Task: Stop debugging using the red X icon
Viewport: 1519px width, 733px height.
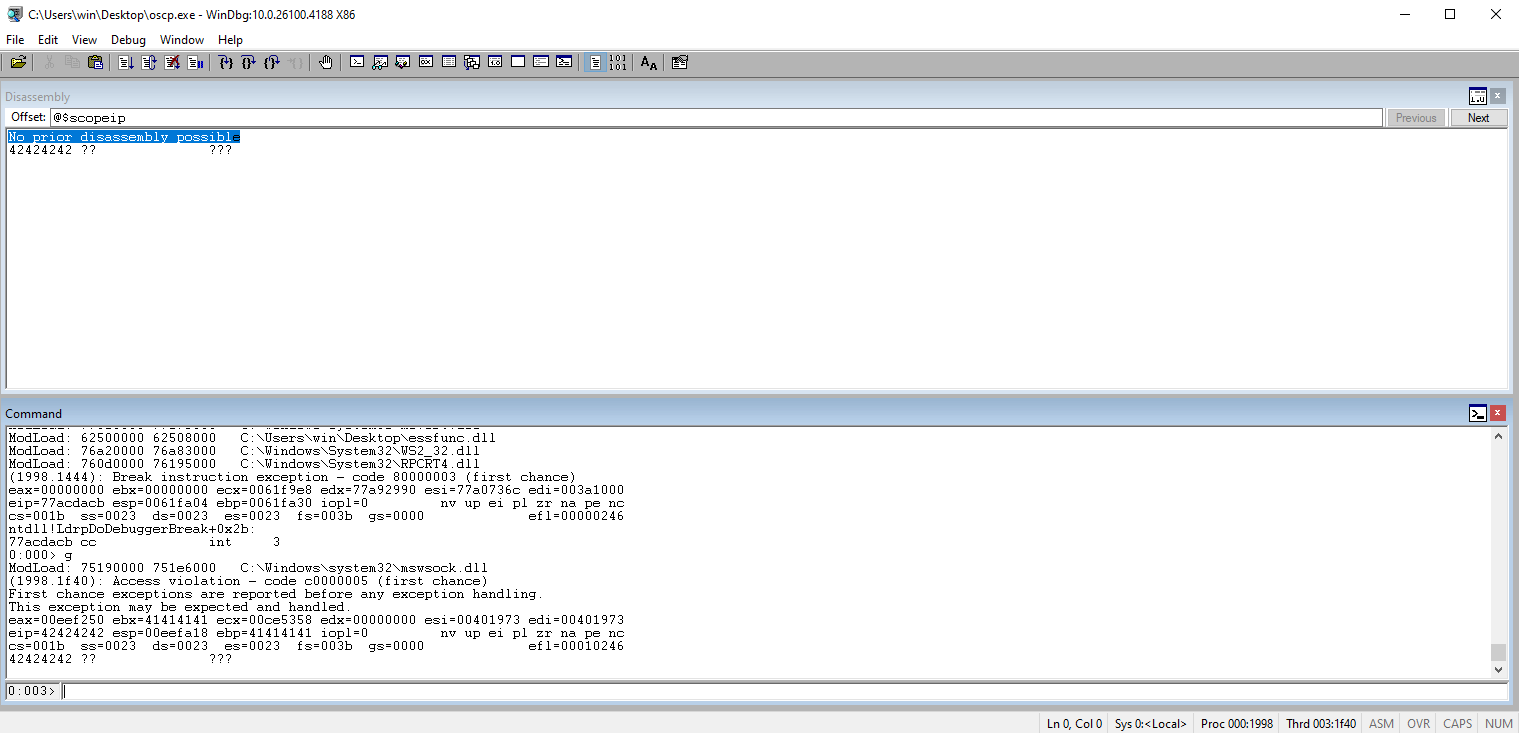Action: (x=172, y=63)
